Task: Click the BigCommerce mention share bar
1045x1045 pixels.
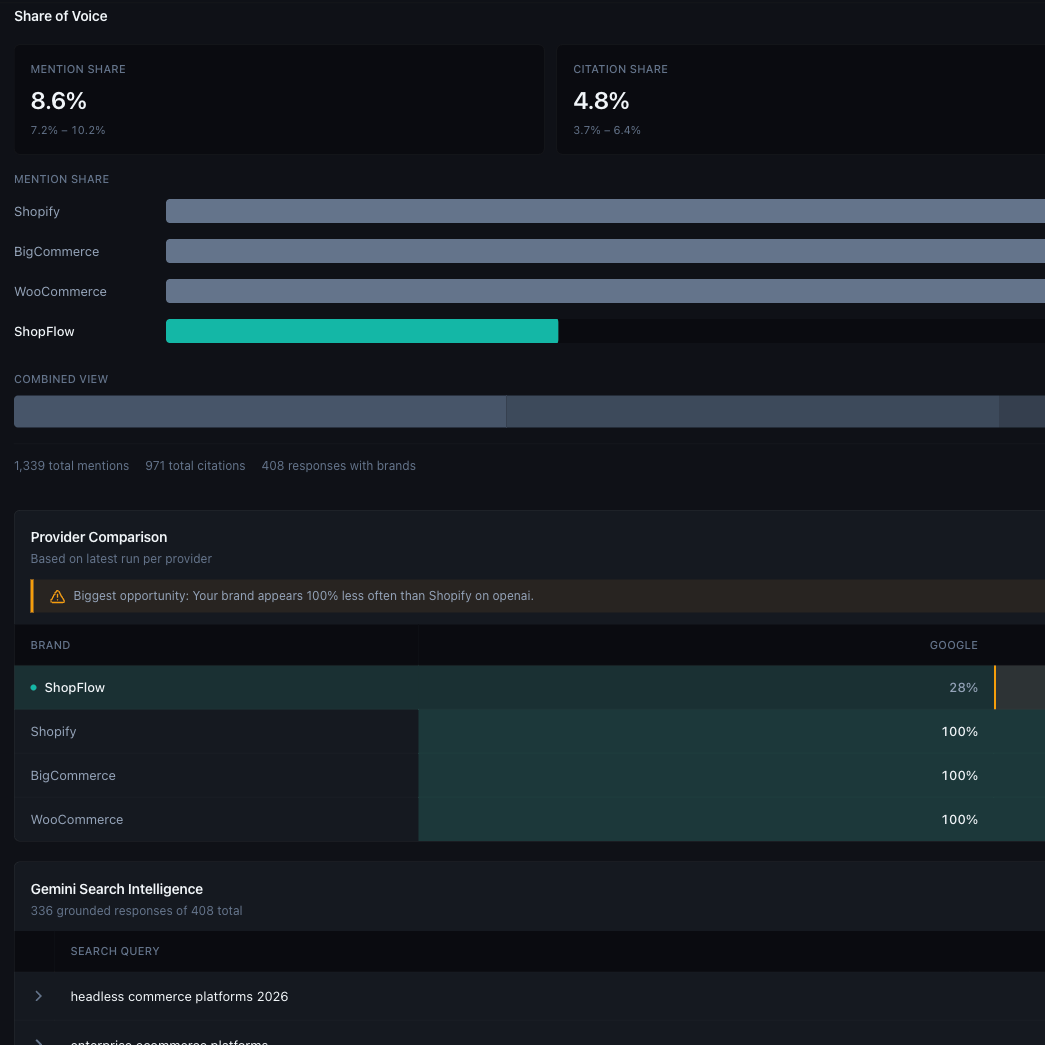Action: coord(605,251)
